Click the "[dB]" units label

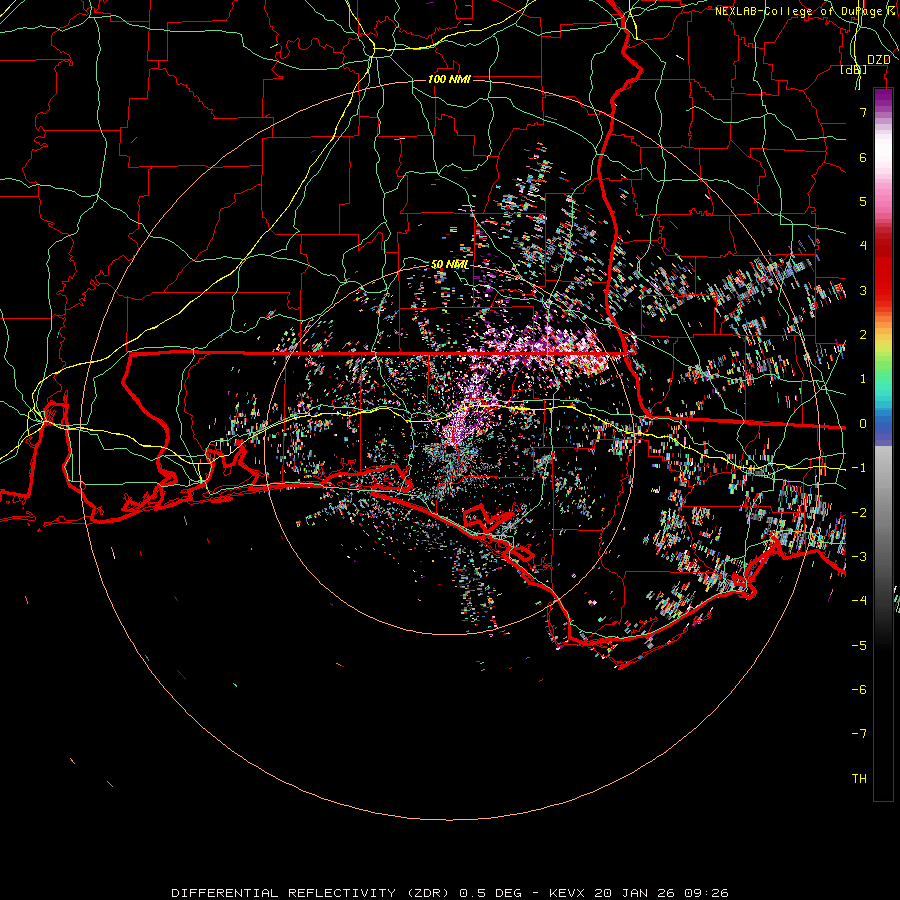pyautogui.click(x=854, y=70)
